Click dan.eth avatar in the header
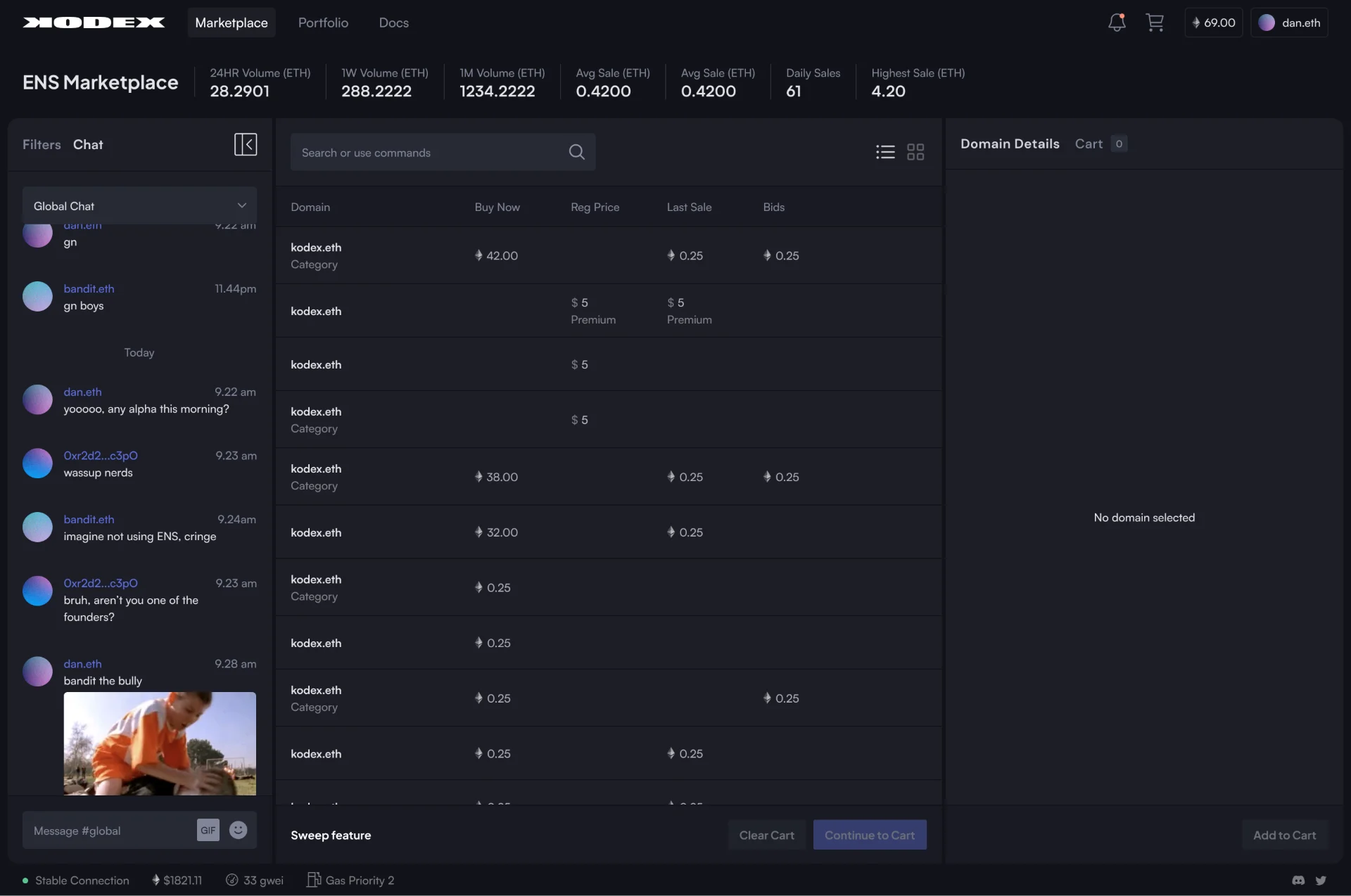The width and height of the screenshot is (1351, 896). 1267,23
